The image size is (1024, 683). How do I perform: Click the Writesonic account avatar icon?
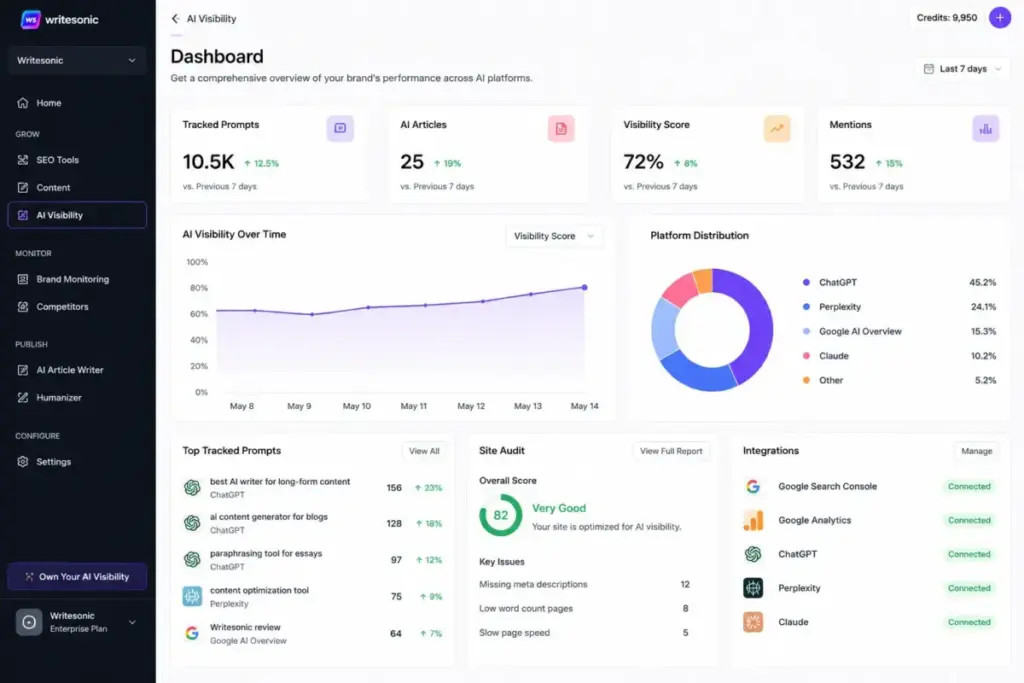pos(29,622)
